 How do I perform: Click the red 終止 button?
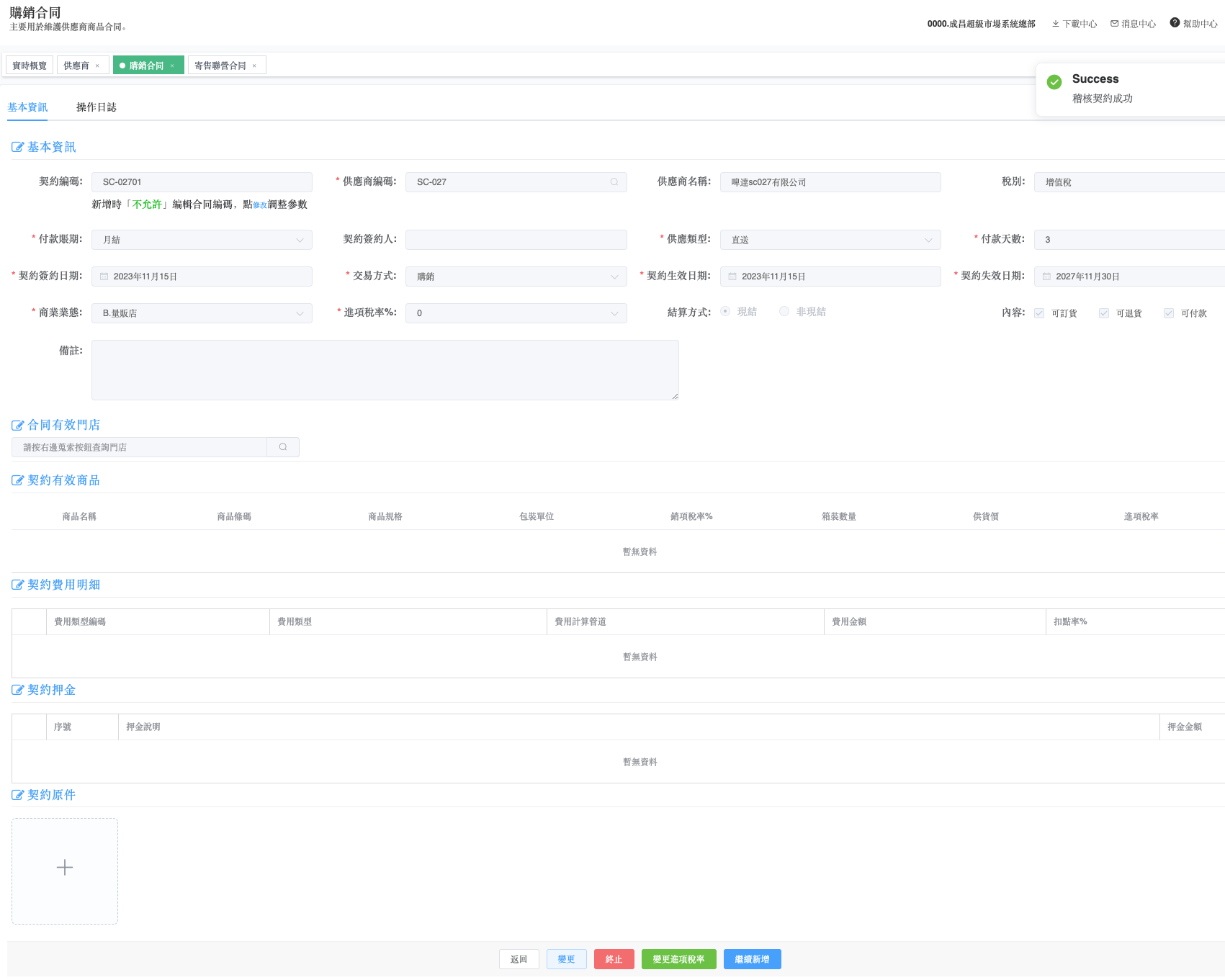[x=614, y=959]
